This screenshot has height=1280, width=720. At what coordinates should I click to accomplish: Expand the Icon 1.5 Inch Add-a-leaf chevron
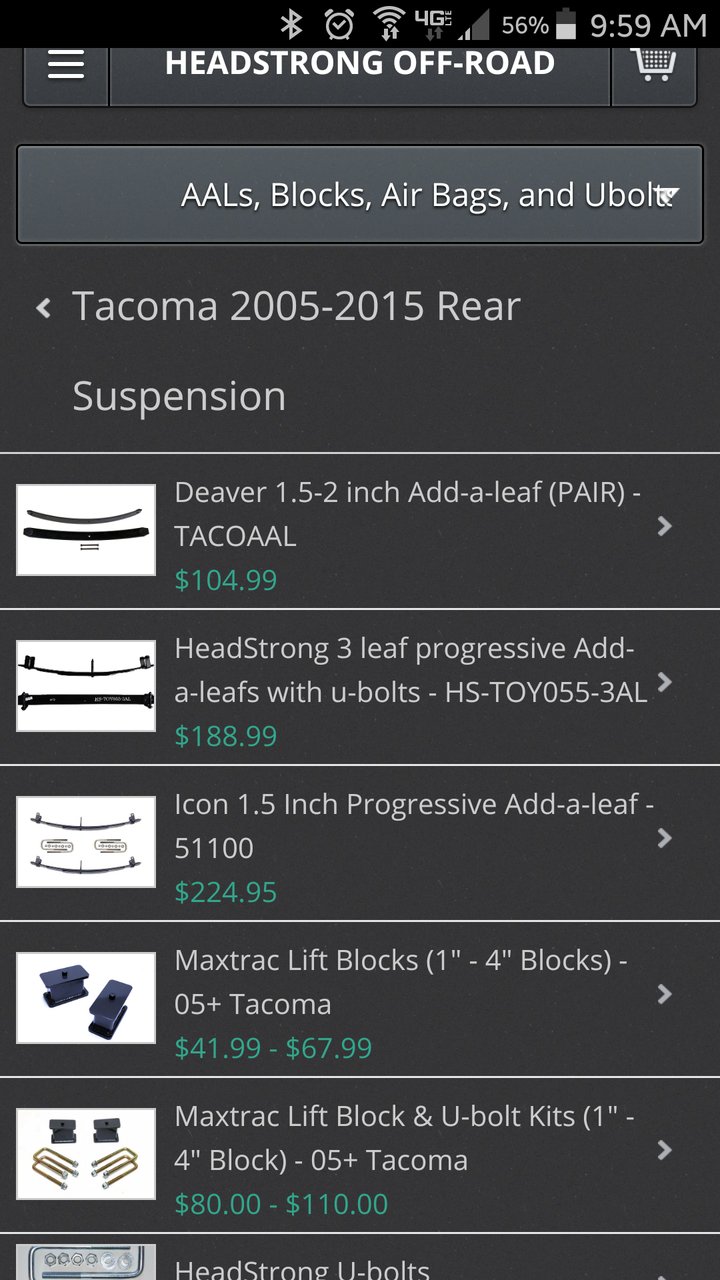665,838
